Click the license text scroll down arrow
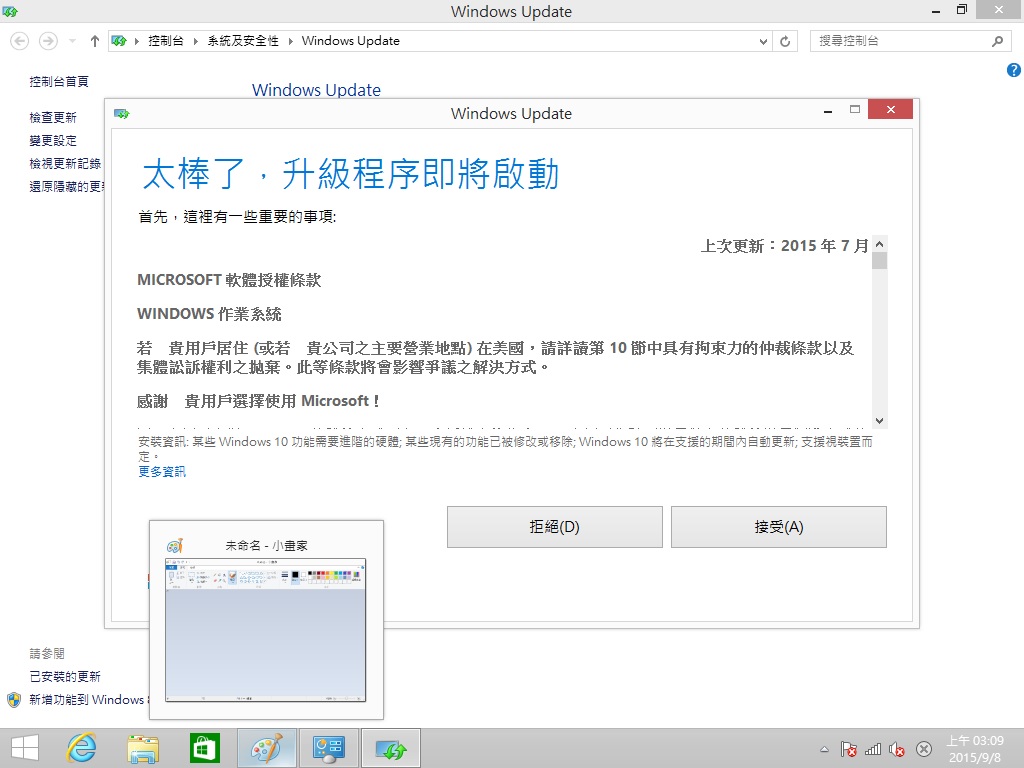Image resolution: width=1024 pixels, height=768 pixels. (880, 421)
